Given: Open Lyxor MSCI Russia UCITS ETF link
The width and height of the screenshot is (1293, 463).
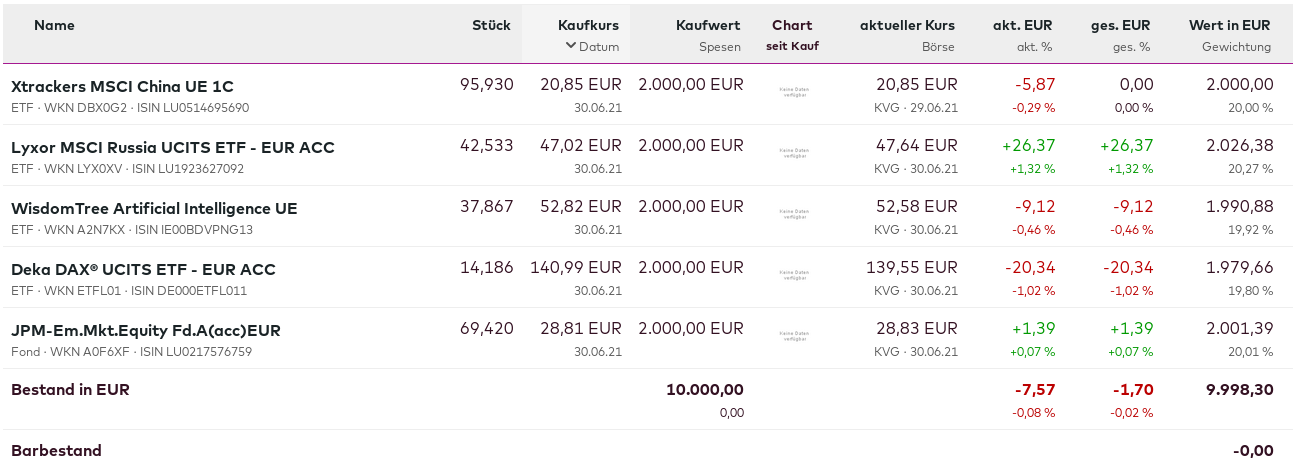Looking at the screenshot, I should click(x=172, y=148).
